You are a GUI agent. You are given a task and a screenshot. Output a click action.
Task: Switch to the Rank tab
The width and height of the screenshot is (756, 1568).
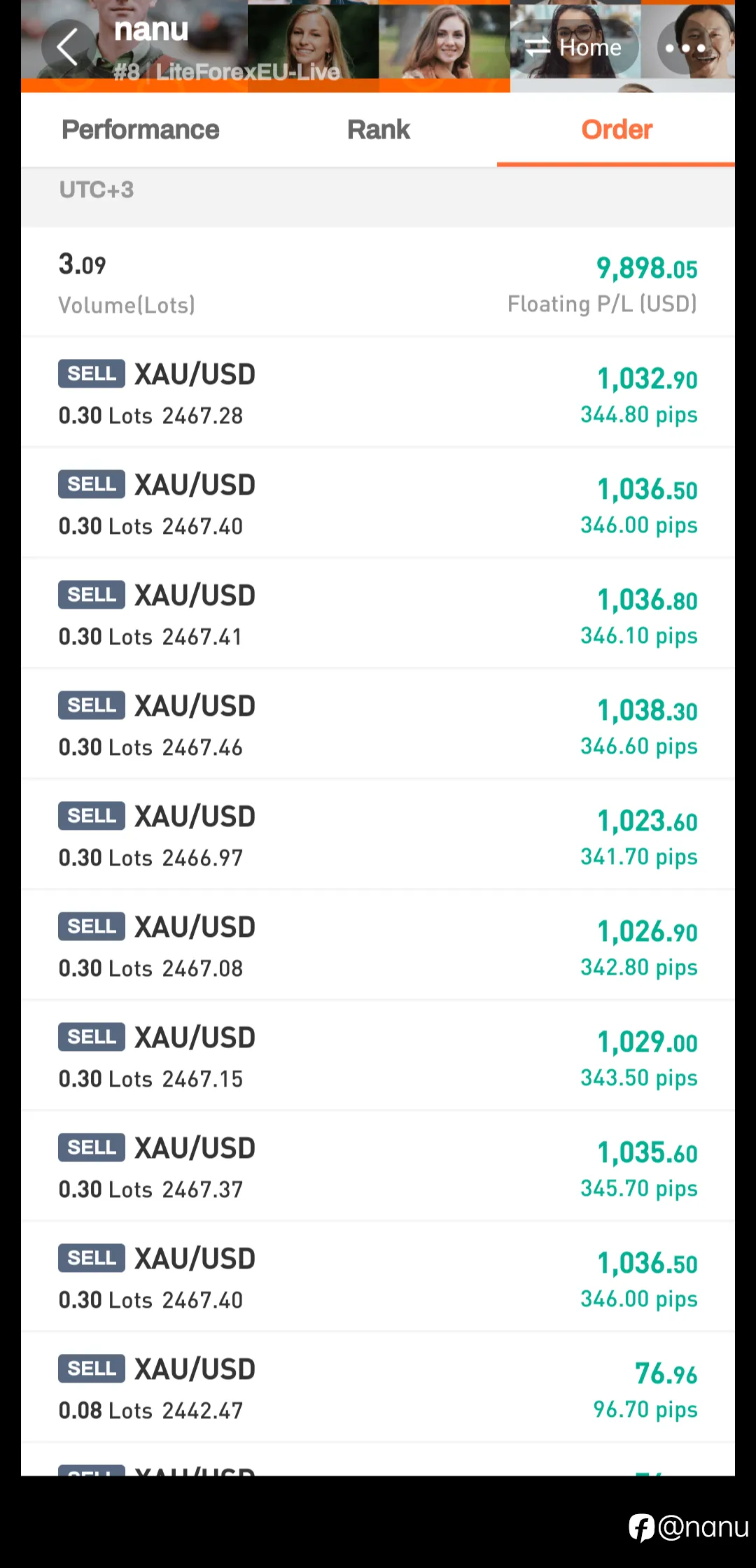(379, 129)
